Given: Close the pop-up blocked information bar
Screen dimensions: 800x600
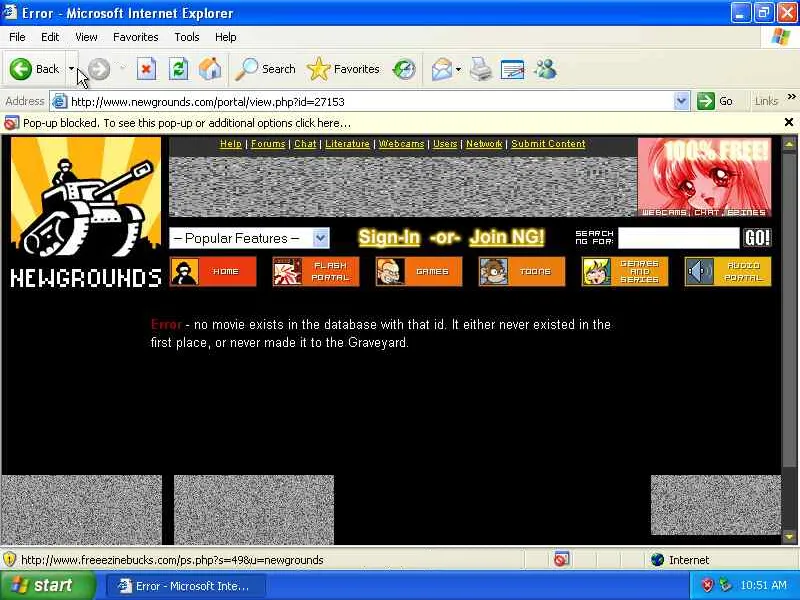Looking at the screenshot, I should [789, 122].
